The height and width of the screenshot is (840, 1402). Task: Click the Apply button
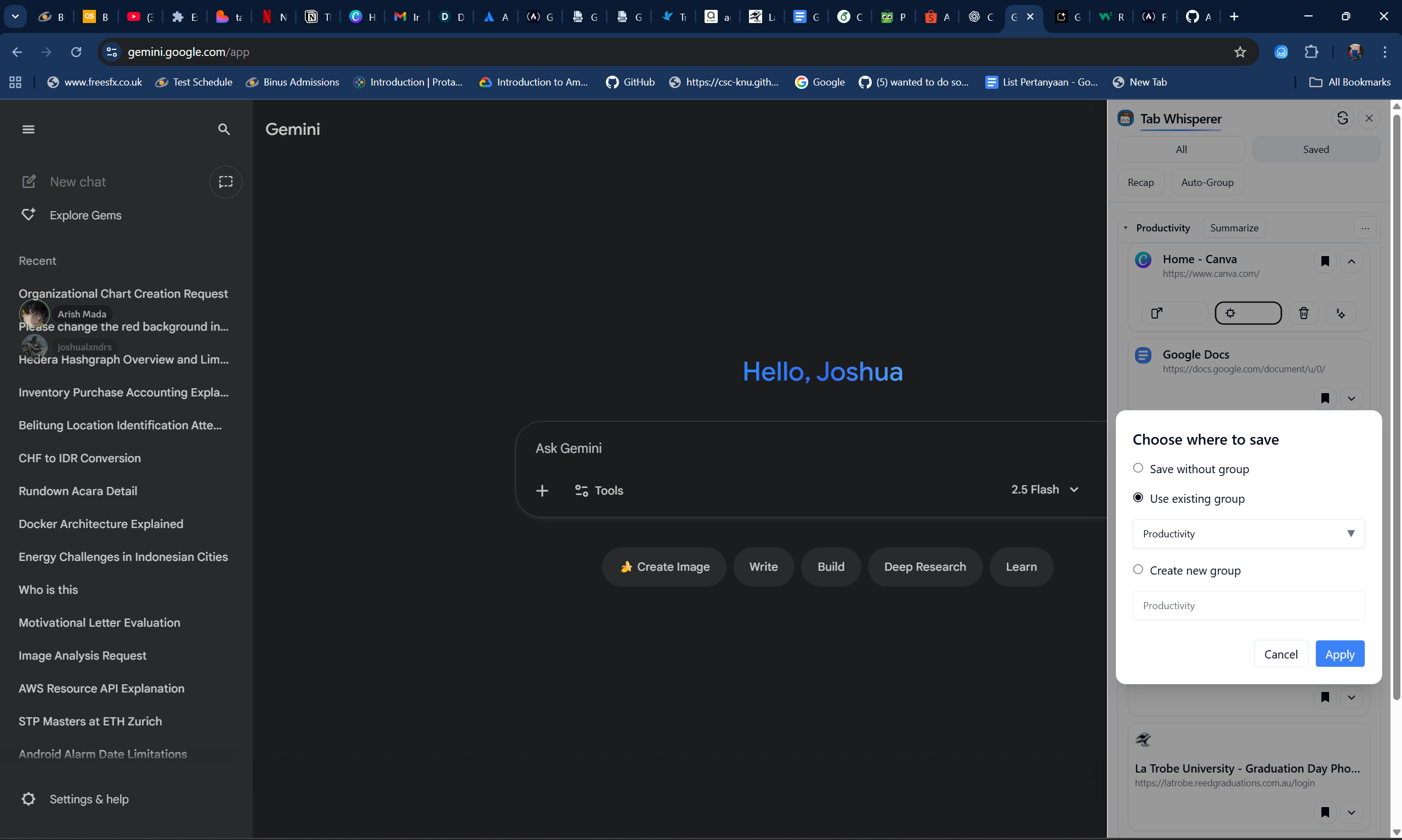point(1339,654)
